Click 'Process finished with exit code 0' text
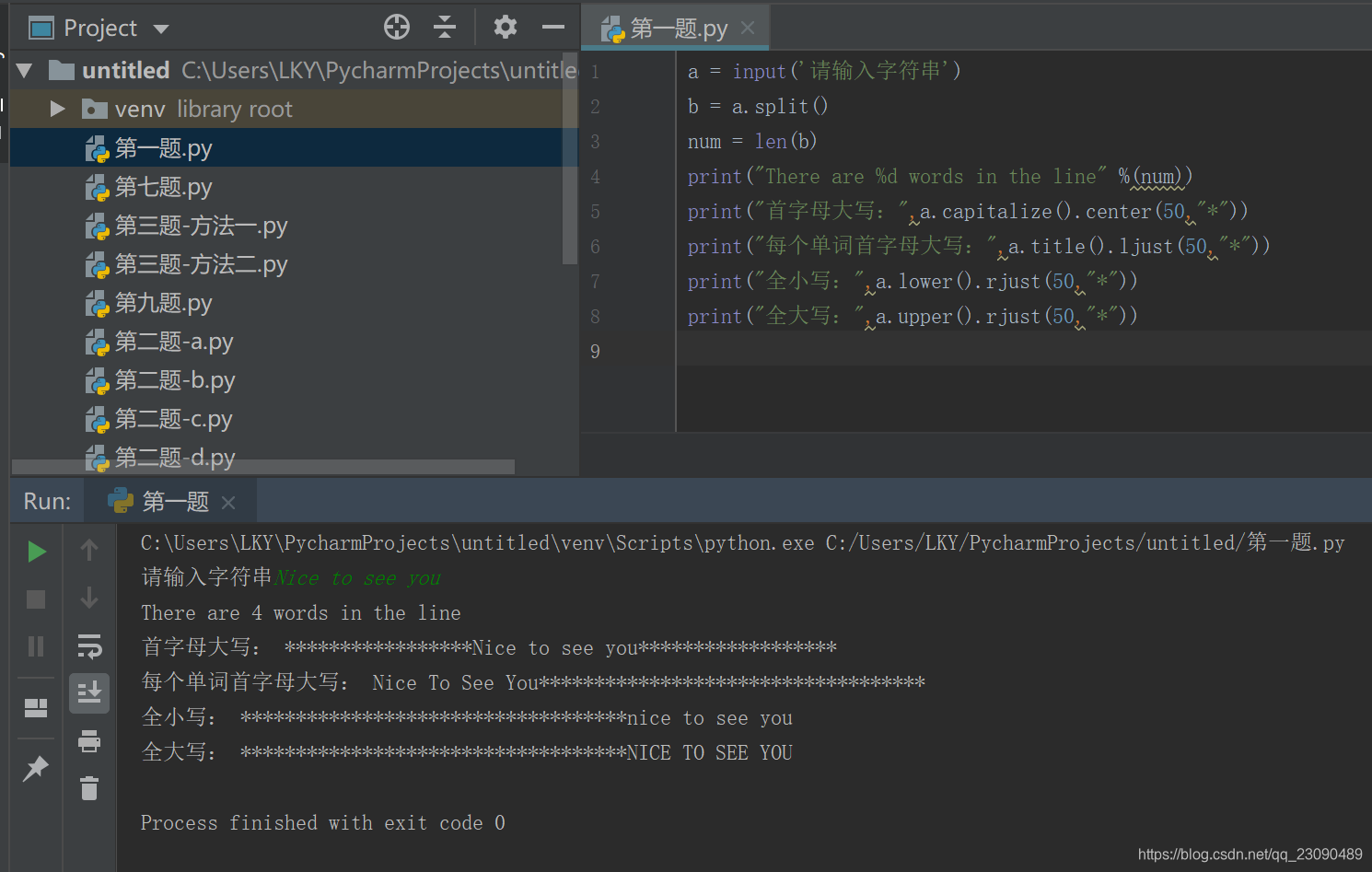 [323, 823]
